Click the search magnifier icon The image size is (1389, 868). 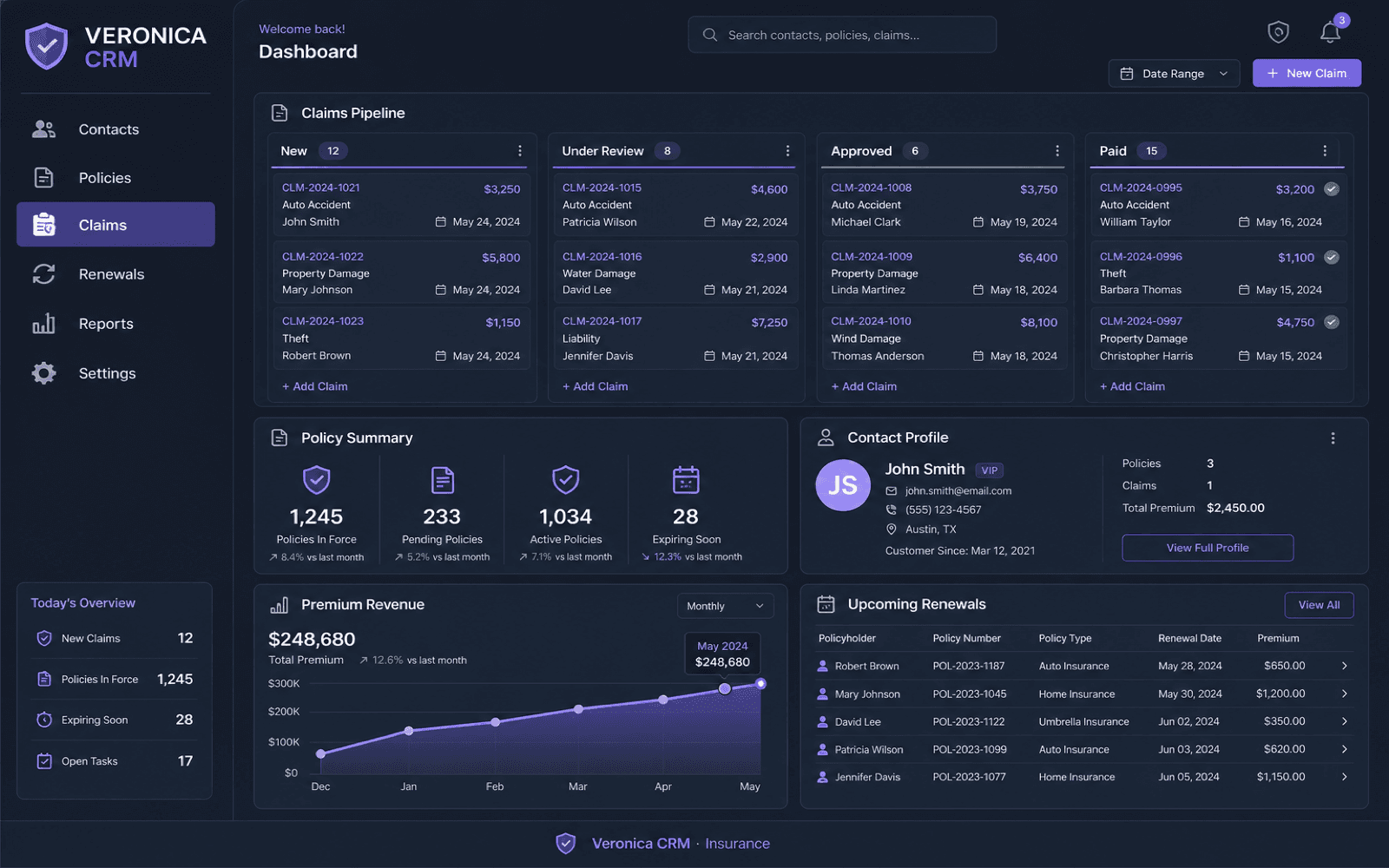pos(709,35)
